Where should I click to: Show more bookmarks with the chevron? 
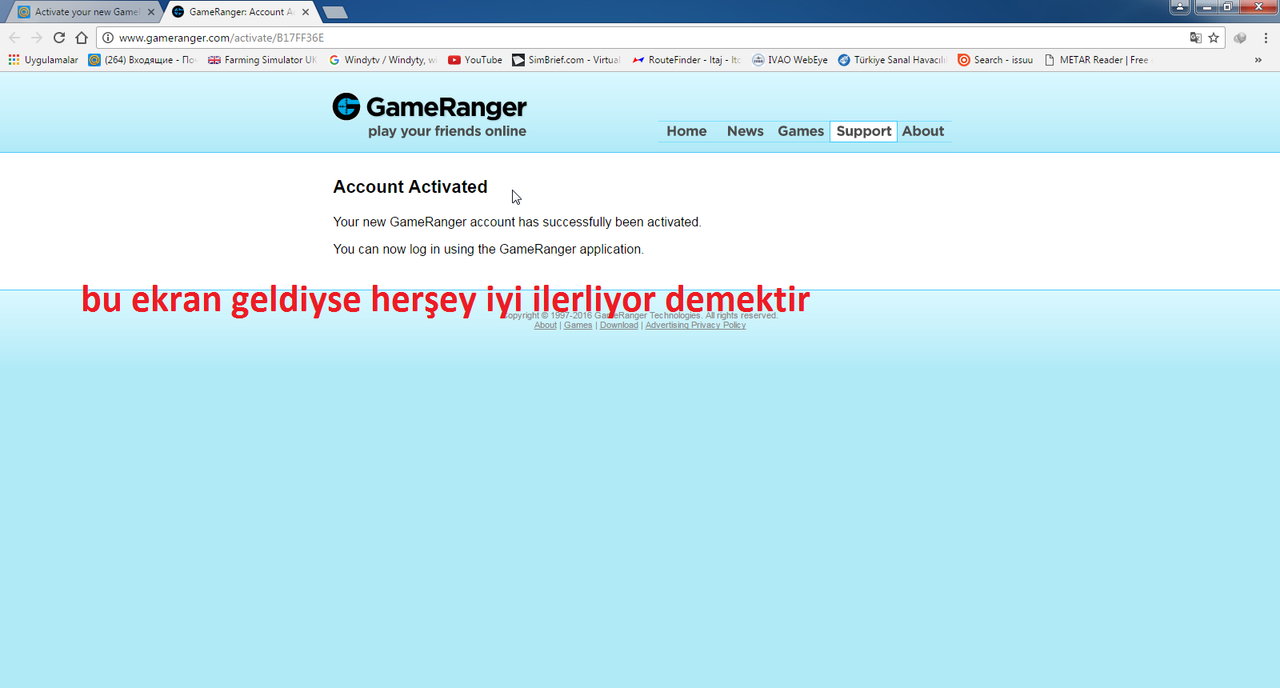(1258, 60)
